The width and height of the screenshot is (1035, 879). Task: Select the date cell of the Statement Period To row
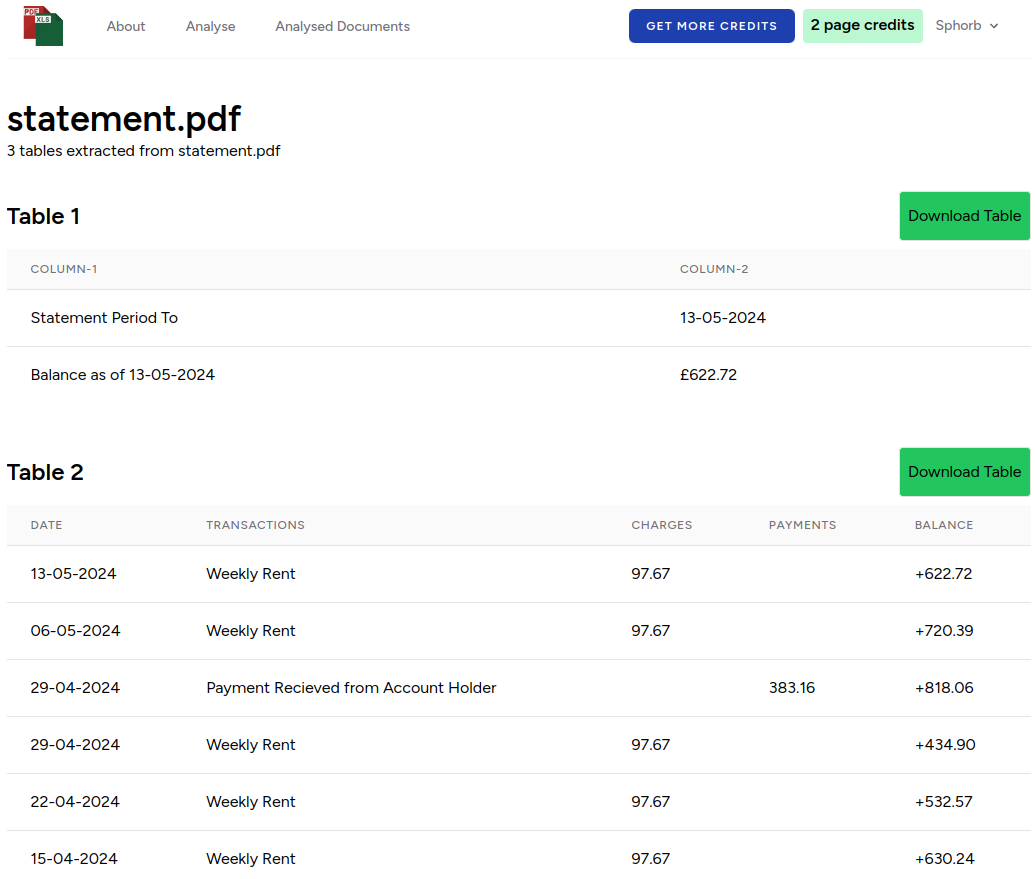[722, 318]
